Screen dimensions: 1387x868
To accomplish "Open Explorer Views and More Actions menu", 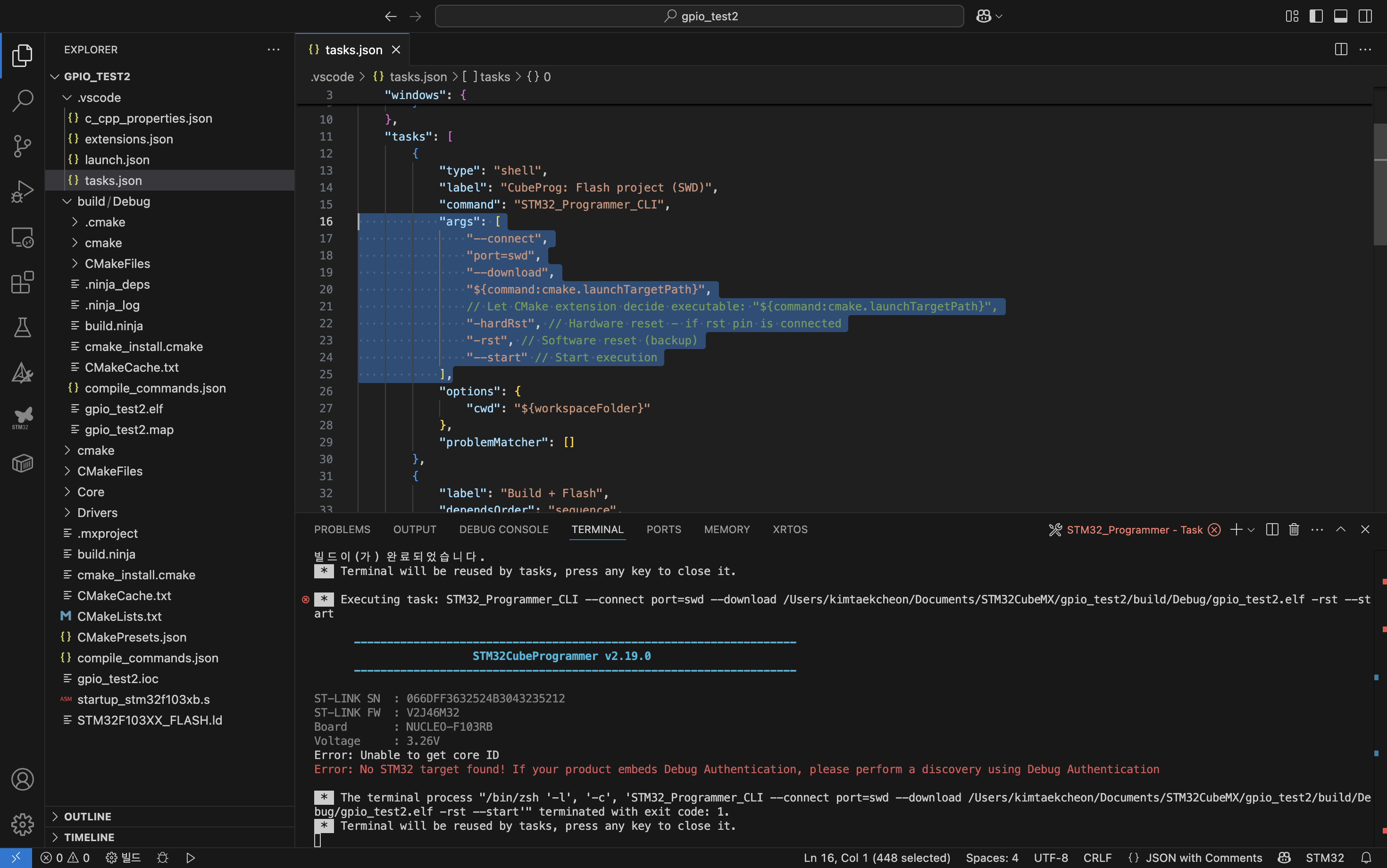I will coord(274,50).
